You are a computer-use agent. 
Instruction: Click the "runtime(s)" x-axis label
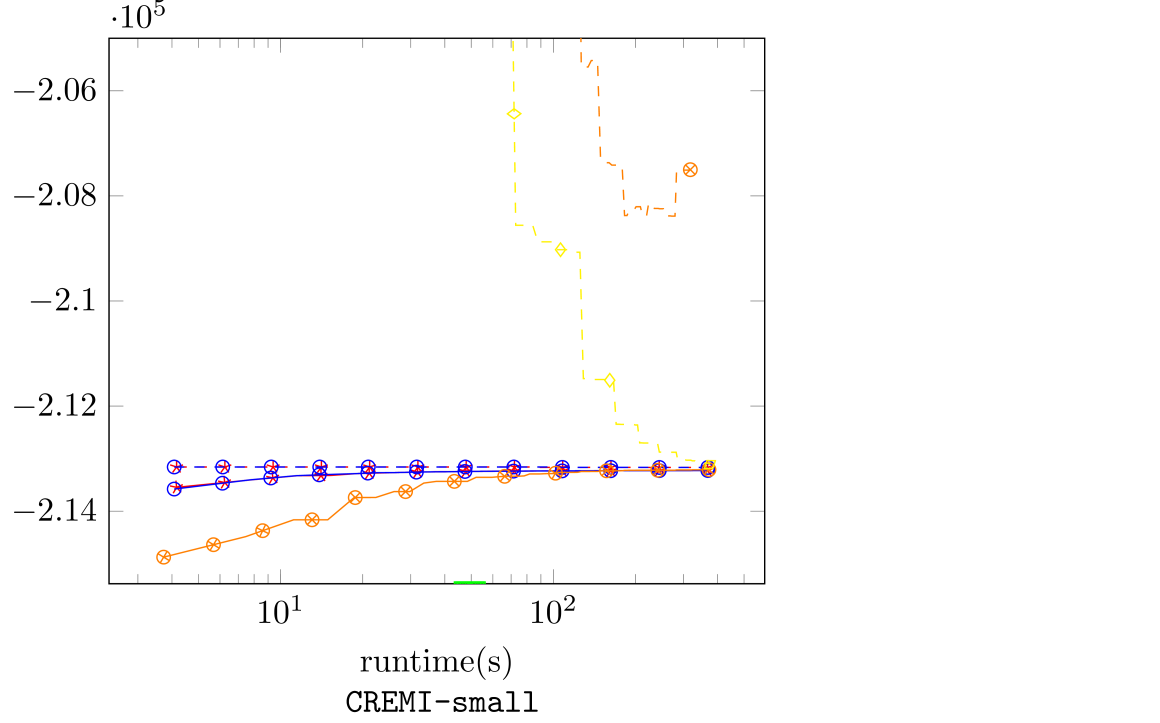click(x=436, y=662)
